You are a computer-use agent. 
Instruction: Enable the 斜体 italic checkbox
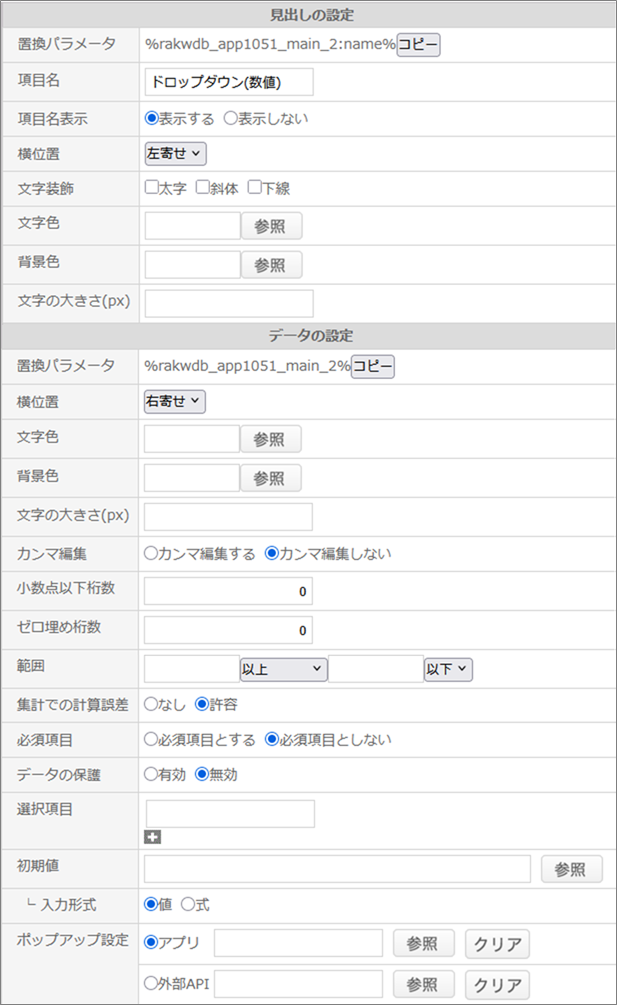(x=203, y=187)
